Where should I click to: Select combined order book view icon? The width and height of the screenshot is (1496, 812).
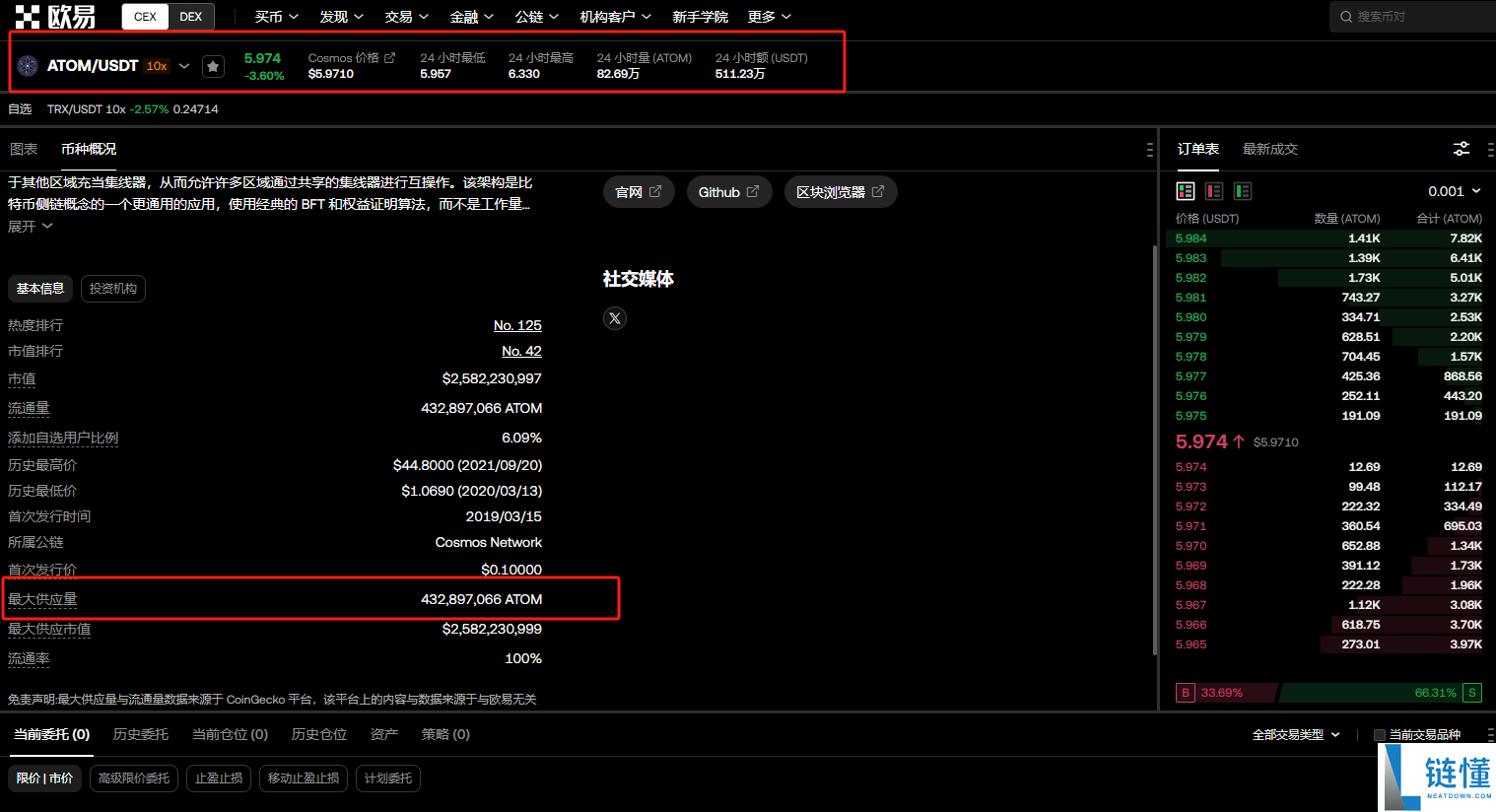1186,191
